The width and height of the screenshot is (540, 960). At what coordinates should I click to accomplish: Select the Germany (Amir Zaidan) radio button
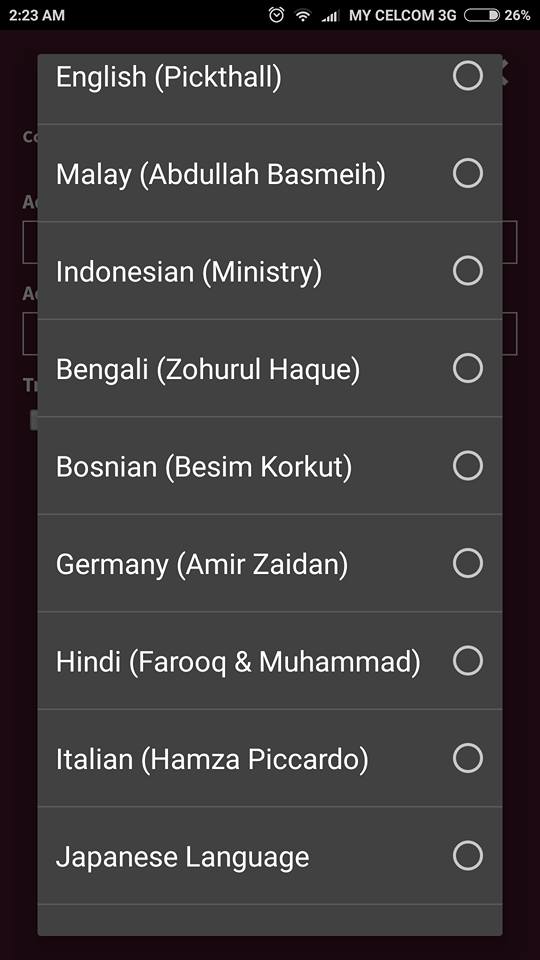(x=468, y=563)
